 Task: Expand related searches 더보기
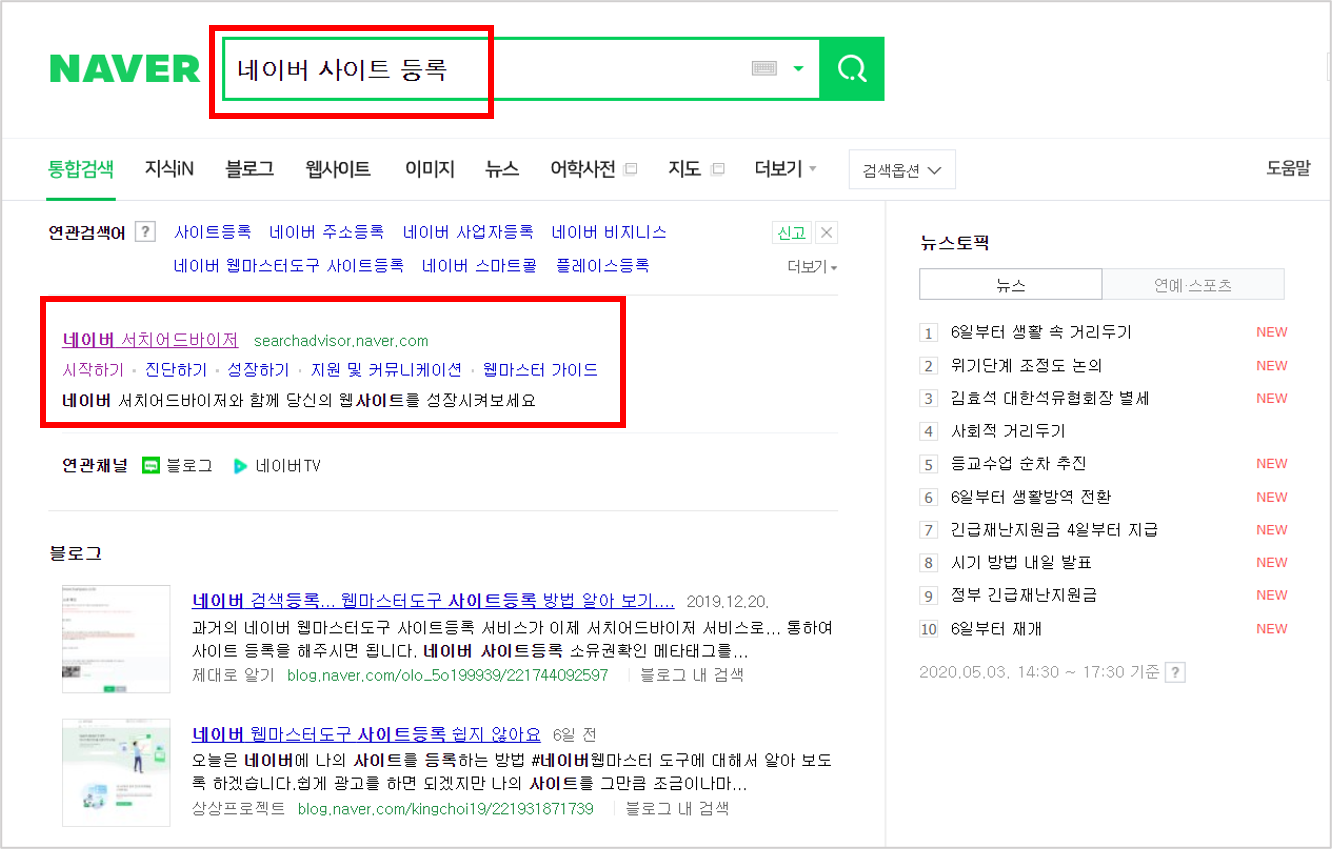(x=812, y=267)
